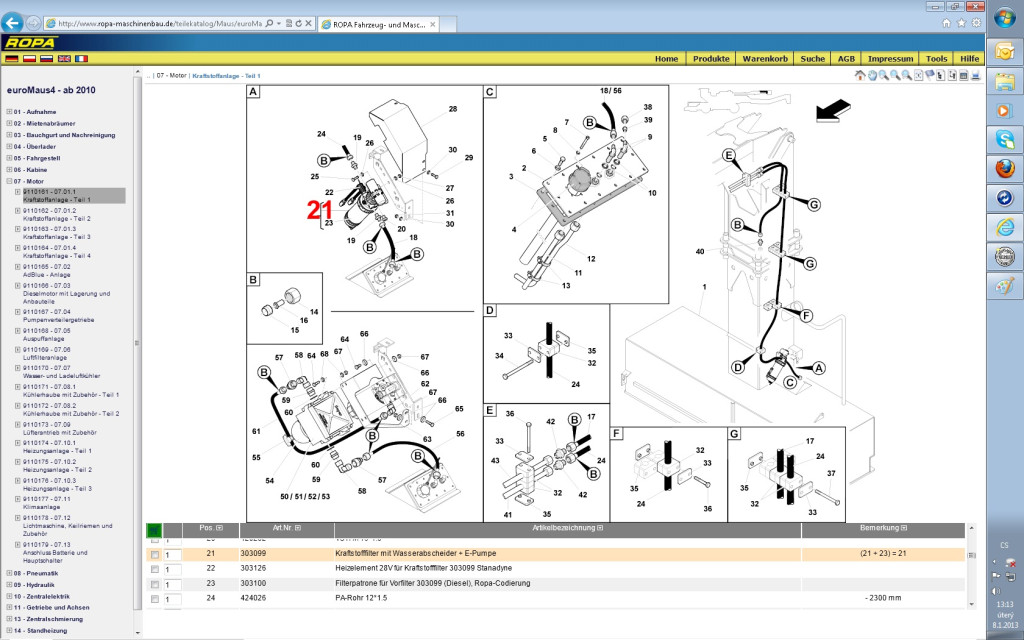Expand the 01 - Aufnahme tree node
The width and height of the screenshot is (1024, 640).
pos(9,112)
